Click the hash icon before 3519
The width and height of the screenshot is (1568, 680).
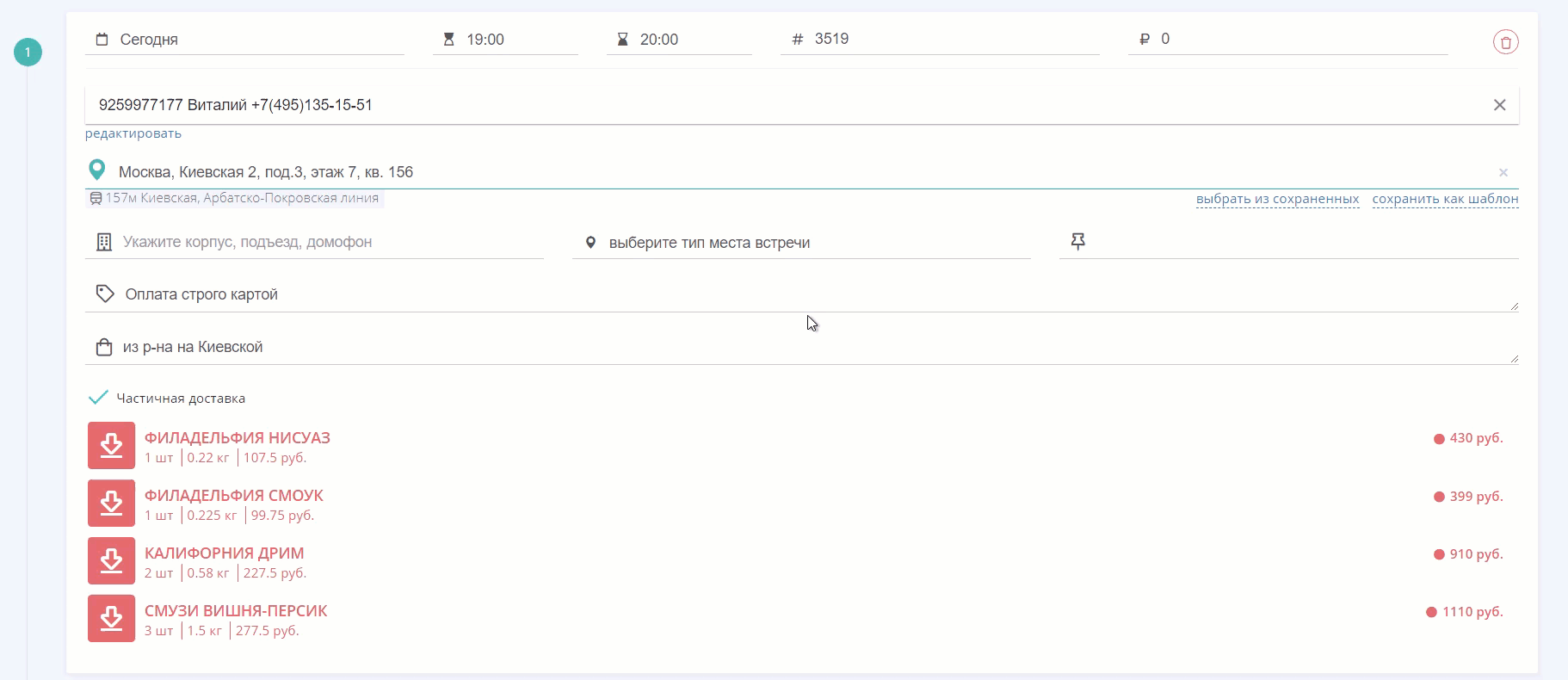click(x=797, y=39)
